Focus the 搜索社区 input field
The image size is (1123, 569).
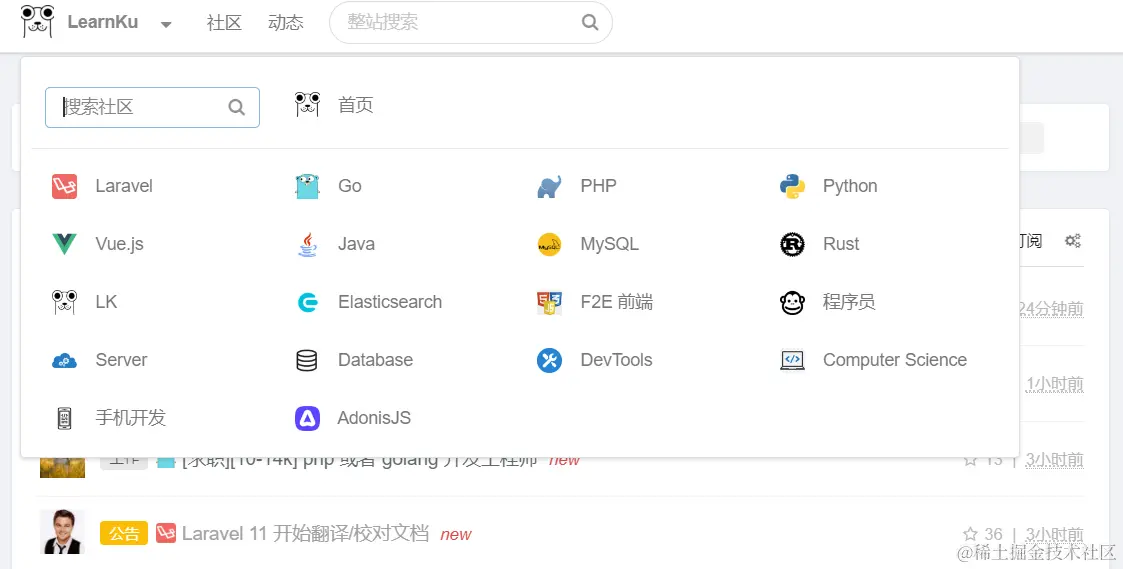(x=153, y=107)
